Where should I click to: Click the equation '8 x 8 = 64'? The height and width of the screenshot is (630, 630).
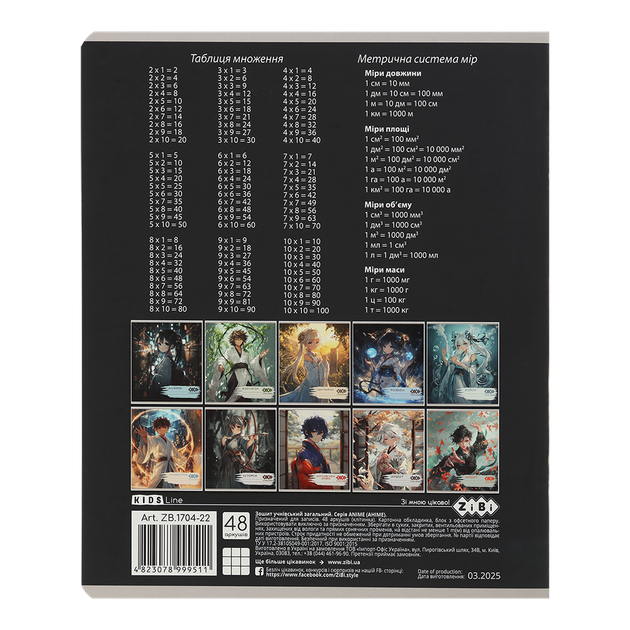pos(166,294)
